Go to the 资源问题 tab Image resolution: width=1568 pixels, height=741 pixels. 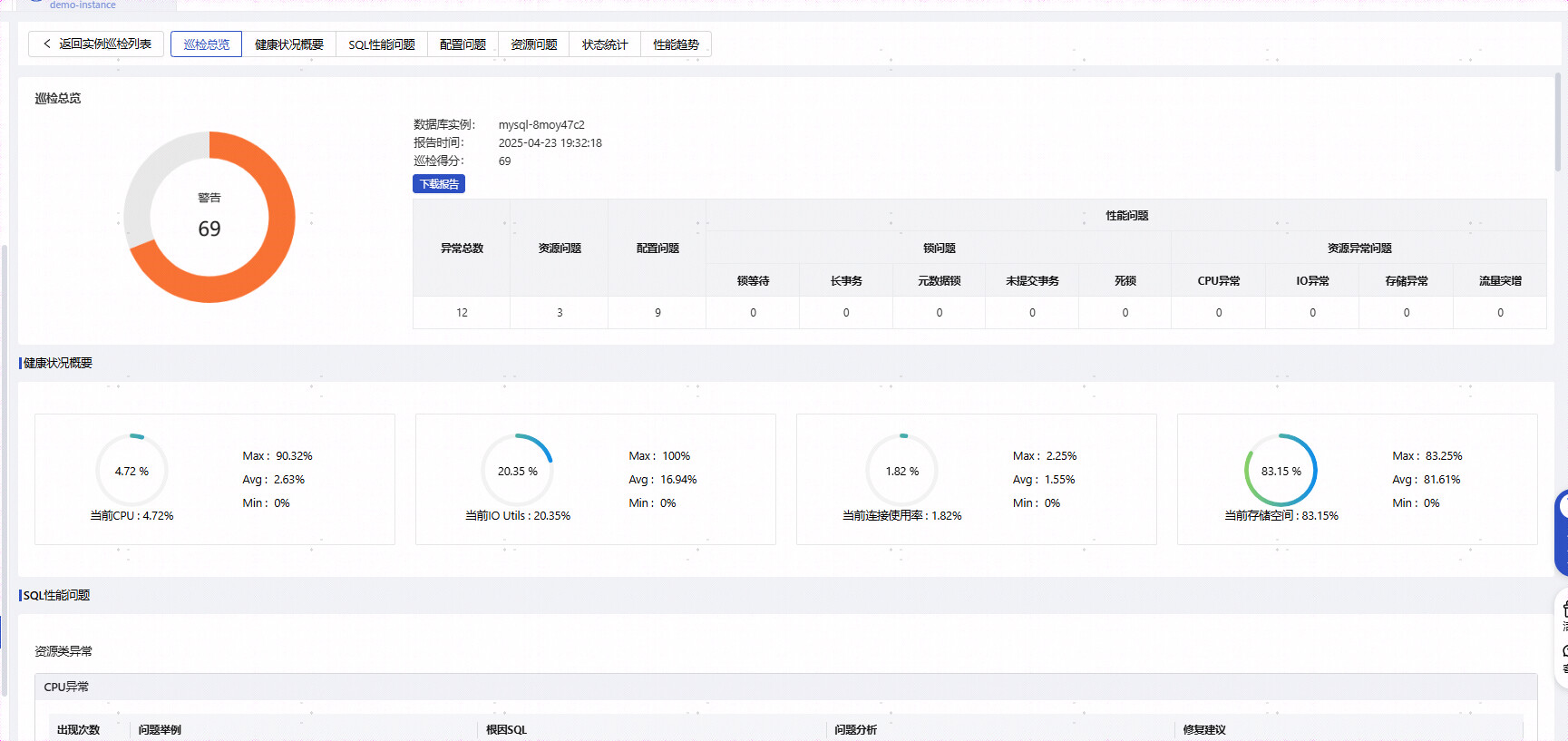tap(533, 44)
